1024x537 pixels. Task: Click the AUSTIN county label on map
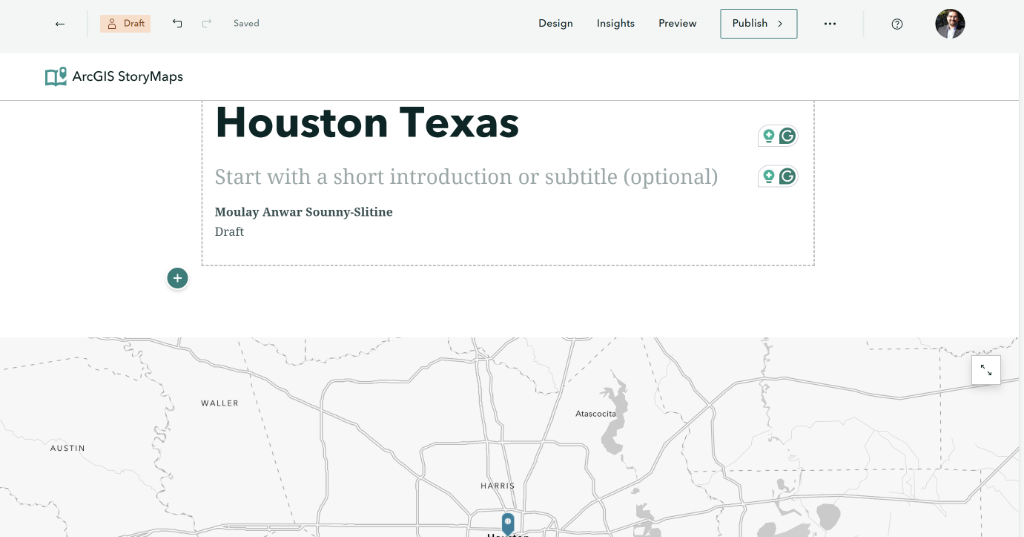(67, 448)
